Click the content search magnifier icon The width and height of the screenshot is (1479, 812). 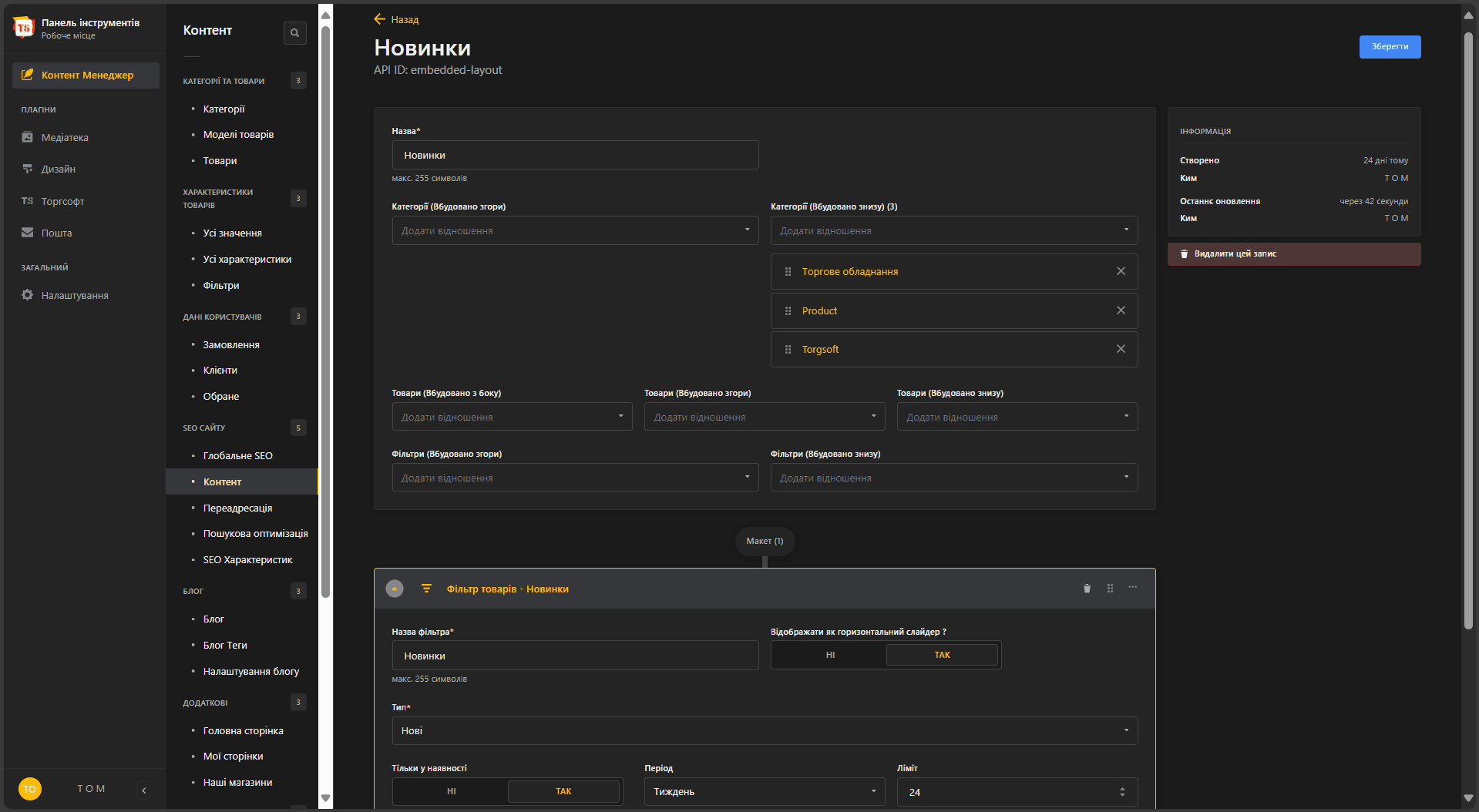294,33
